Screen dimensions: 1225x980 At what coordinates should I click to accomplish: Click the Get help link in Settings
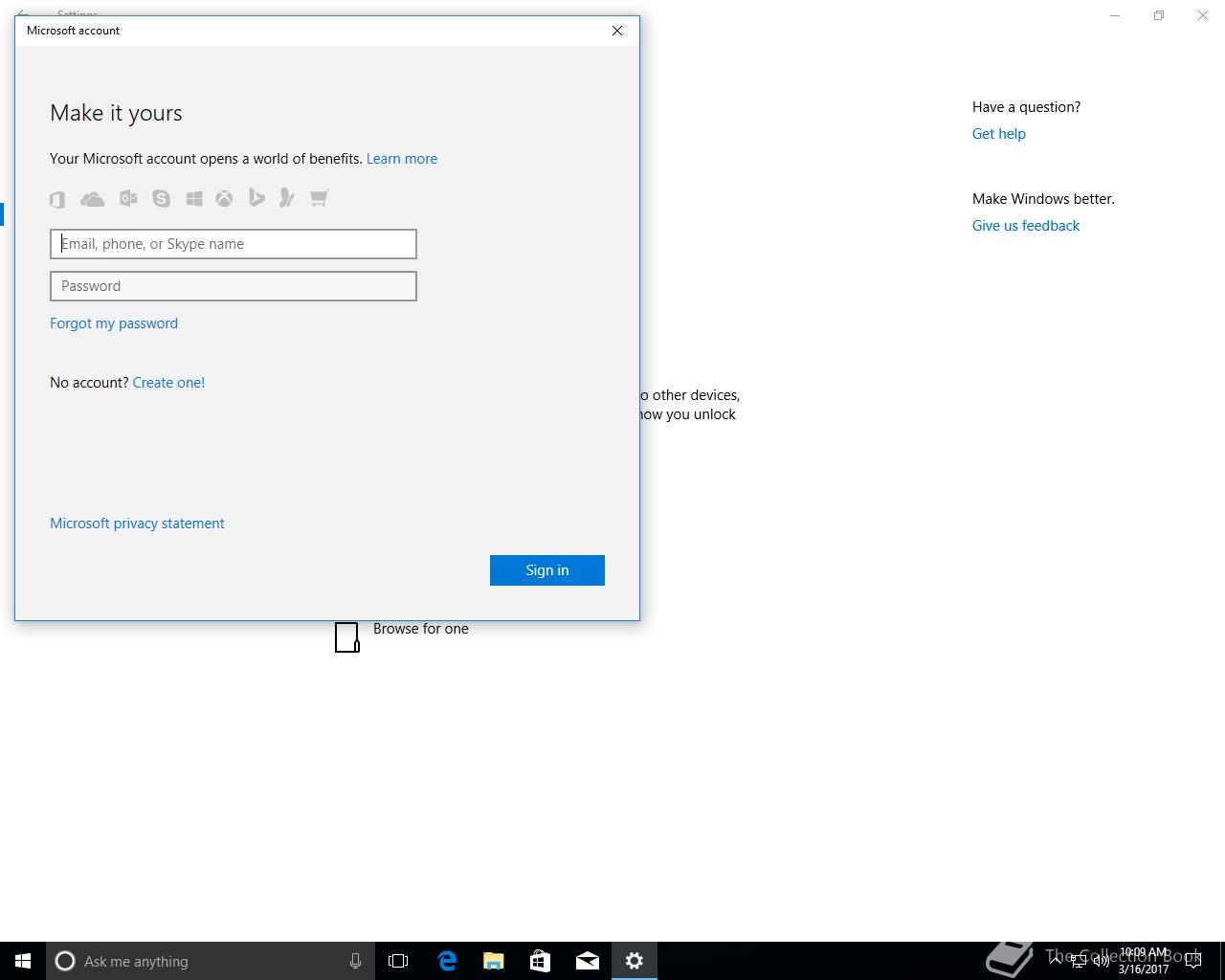point(999,134)
